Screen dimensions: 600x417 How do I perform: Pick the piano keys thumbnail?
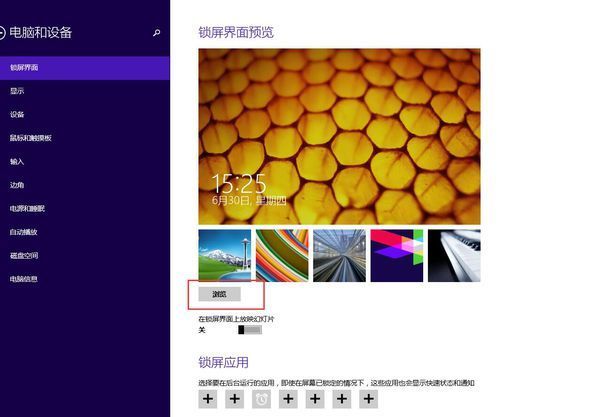(454, 256)
